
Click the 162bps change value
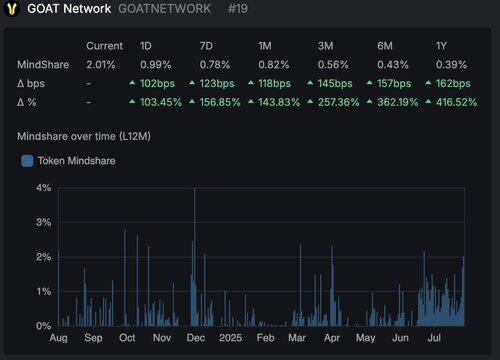(x=453, y=83)
